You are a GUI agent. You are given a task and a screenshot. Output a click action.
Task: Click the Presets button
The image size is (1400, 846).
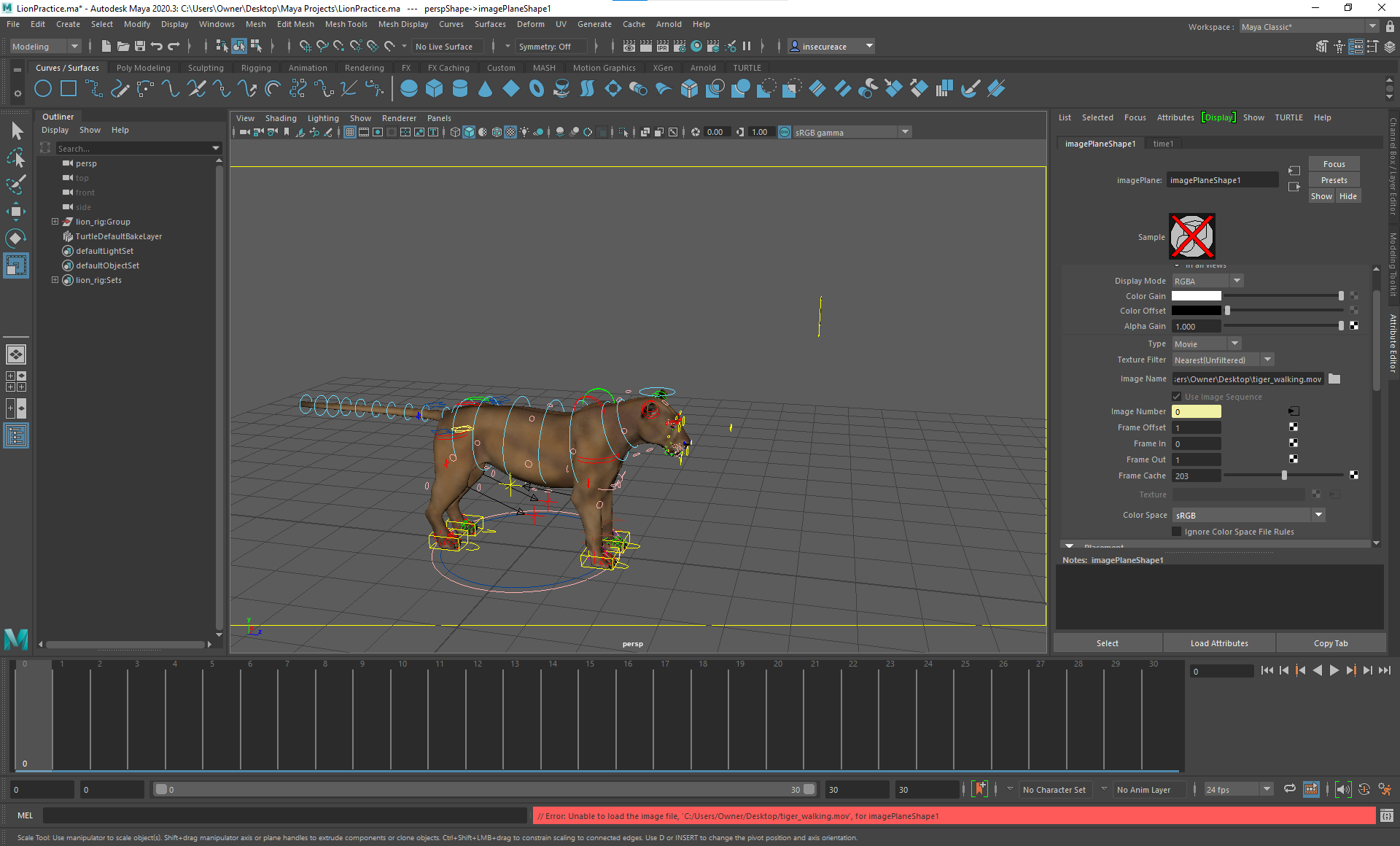pos(1334,180)
